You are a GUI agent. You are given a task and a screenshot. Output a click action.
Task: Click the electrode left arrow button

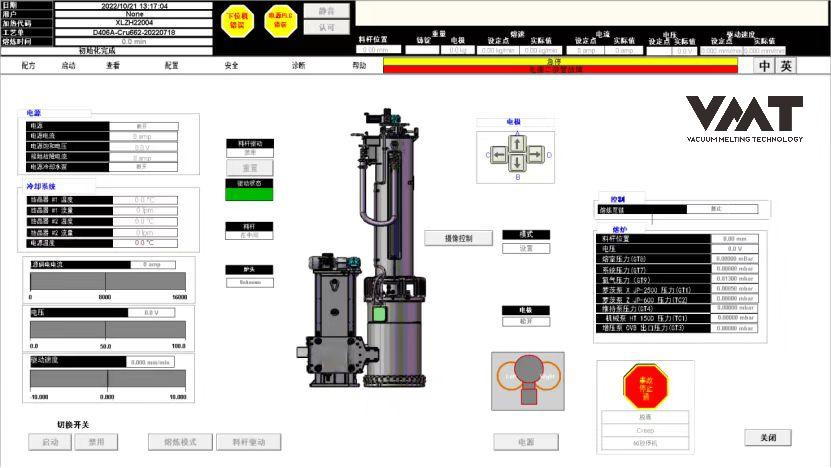(x=500, y=155)
